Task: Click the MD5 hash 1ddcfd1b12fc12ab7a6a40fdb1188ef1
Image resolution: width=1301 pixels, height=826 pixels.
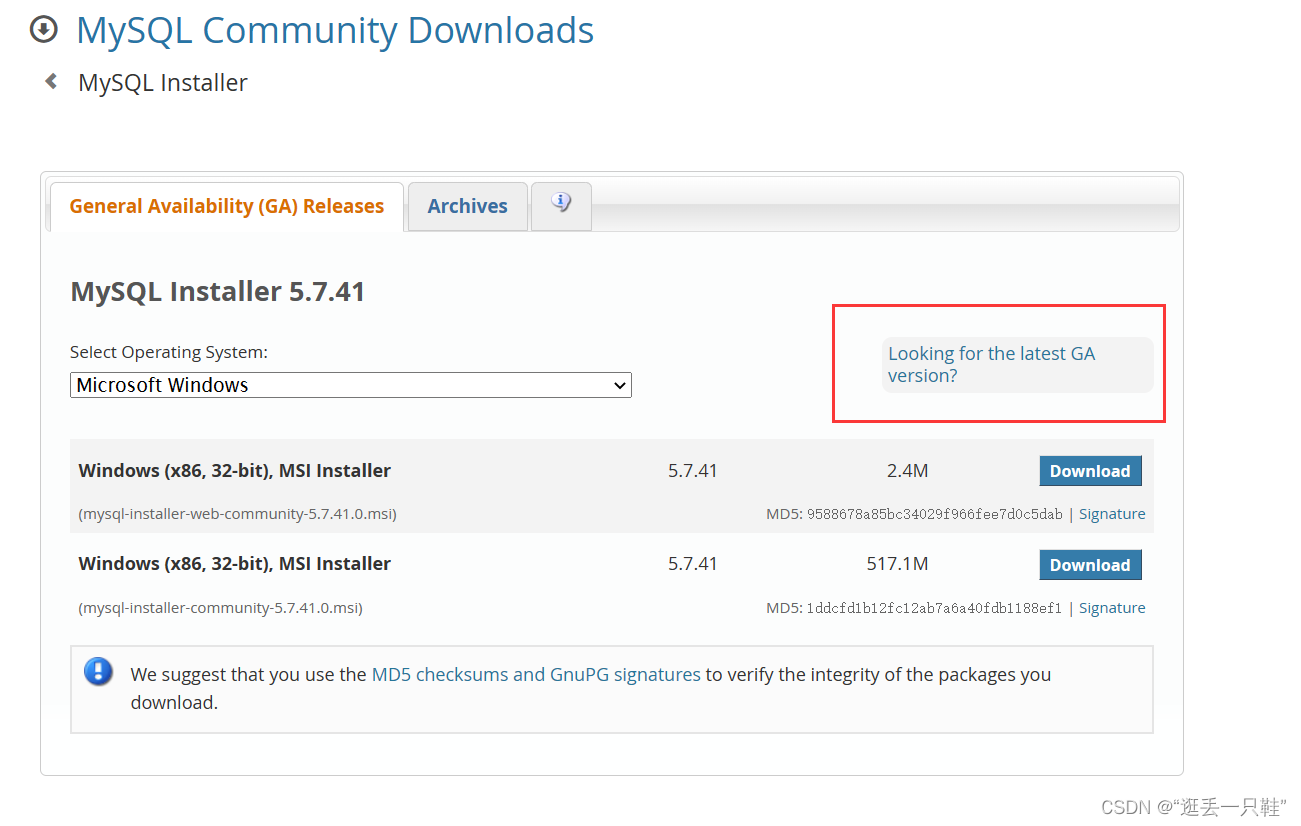Action: tap(934, 608)
